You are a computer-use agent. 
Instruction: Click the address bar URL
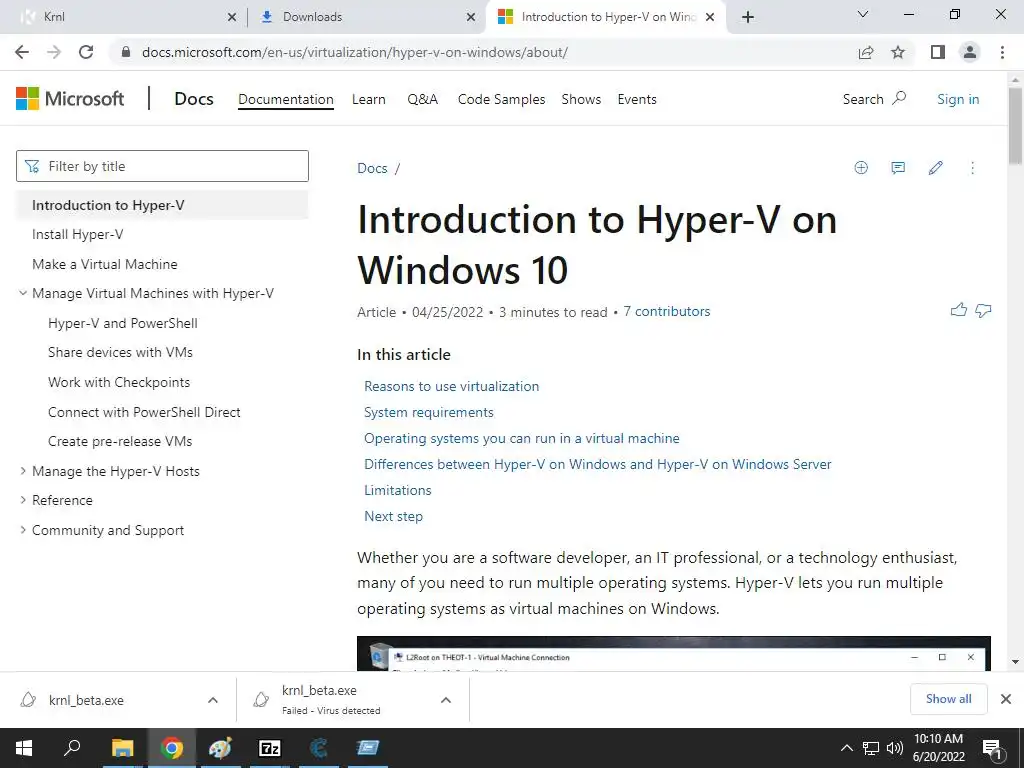pos(355,52)
